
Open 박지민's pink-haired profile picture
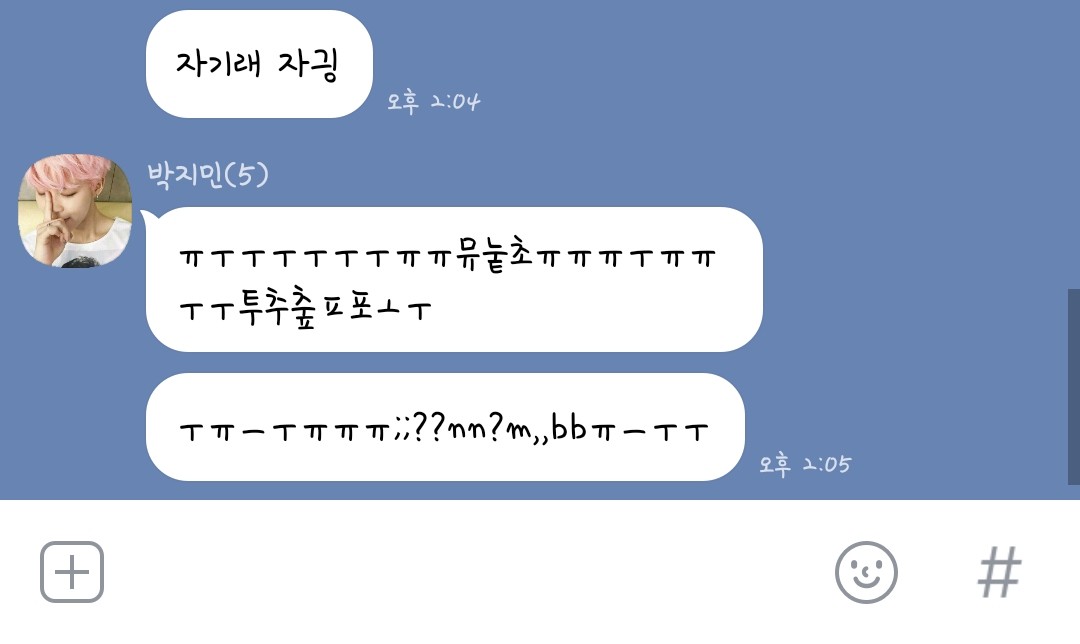(x=75, y=211)
